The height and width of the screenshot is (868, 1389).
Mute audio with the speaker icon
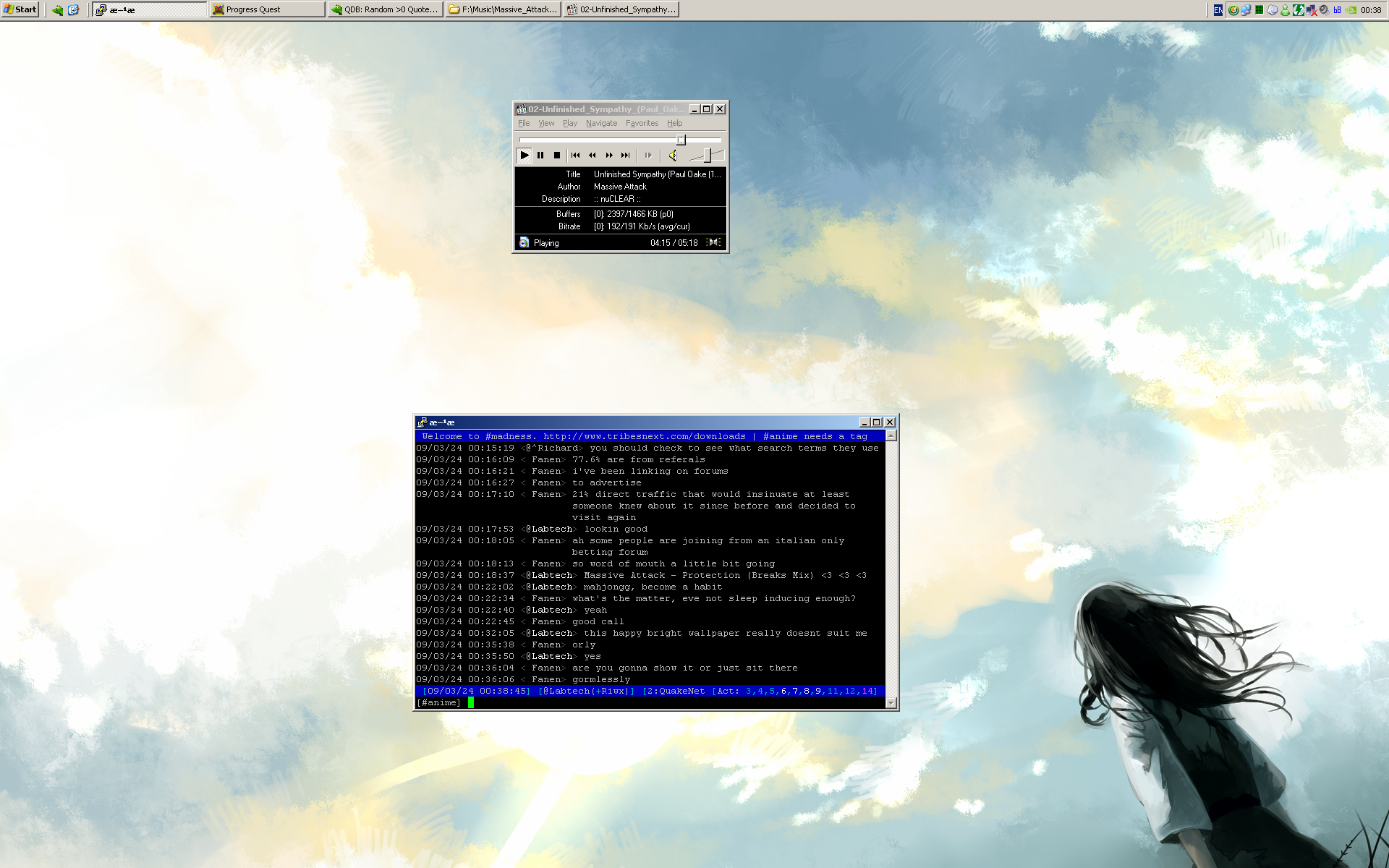673,156
